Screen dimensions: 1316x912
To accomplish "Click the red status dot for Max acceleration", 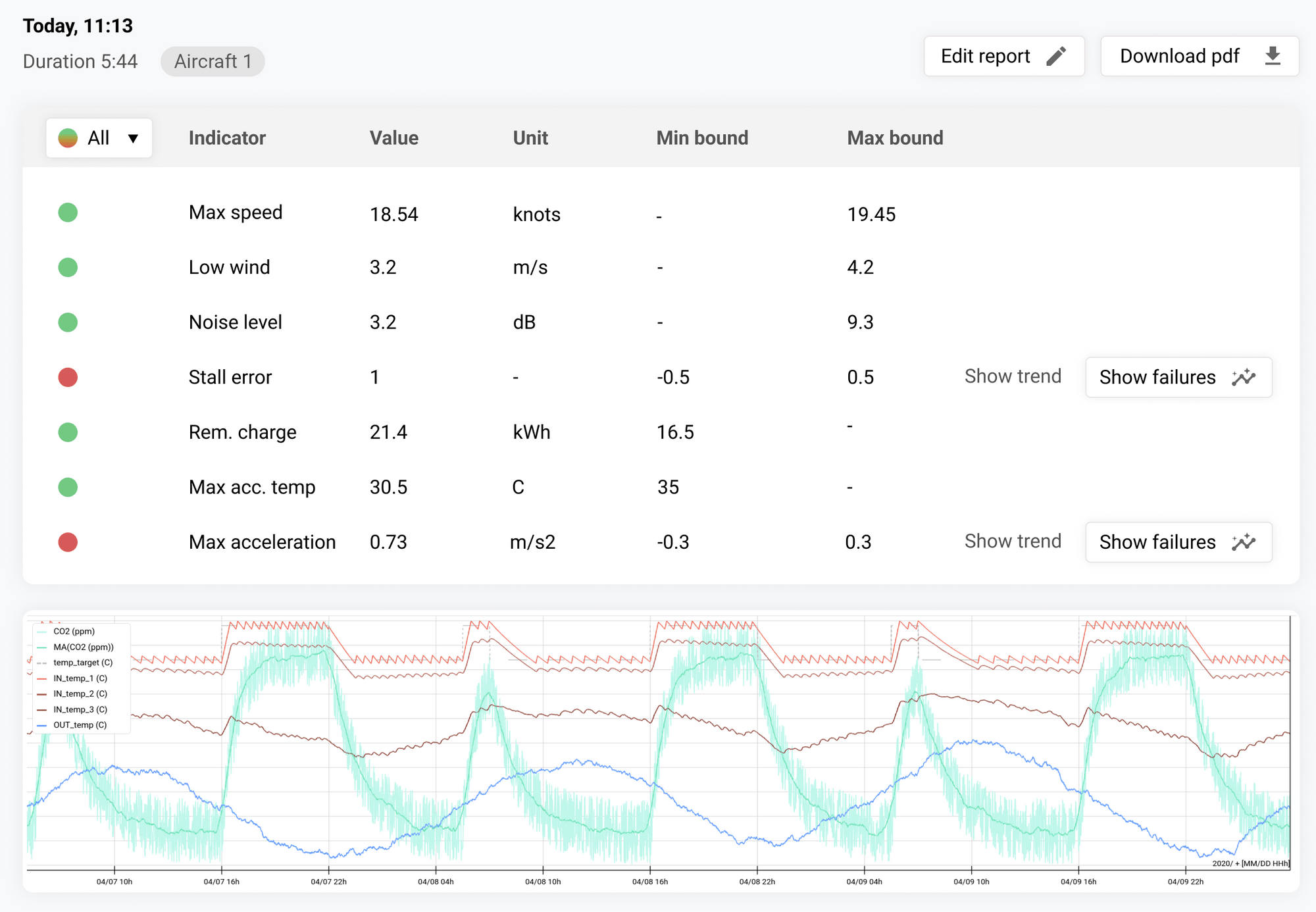I will [67, 542].
